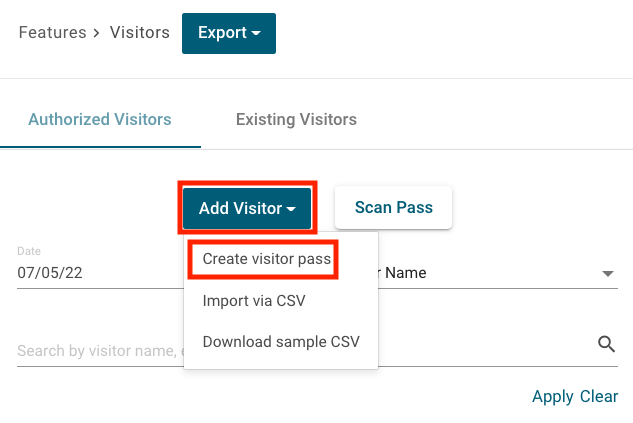The image size is (633, 423).
Task: Click the search magnifier icon
Action: pyautogui.click(x=606, y=345)
